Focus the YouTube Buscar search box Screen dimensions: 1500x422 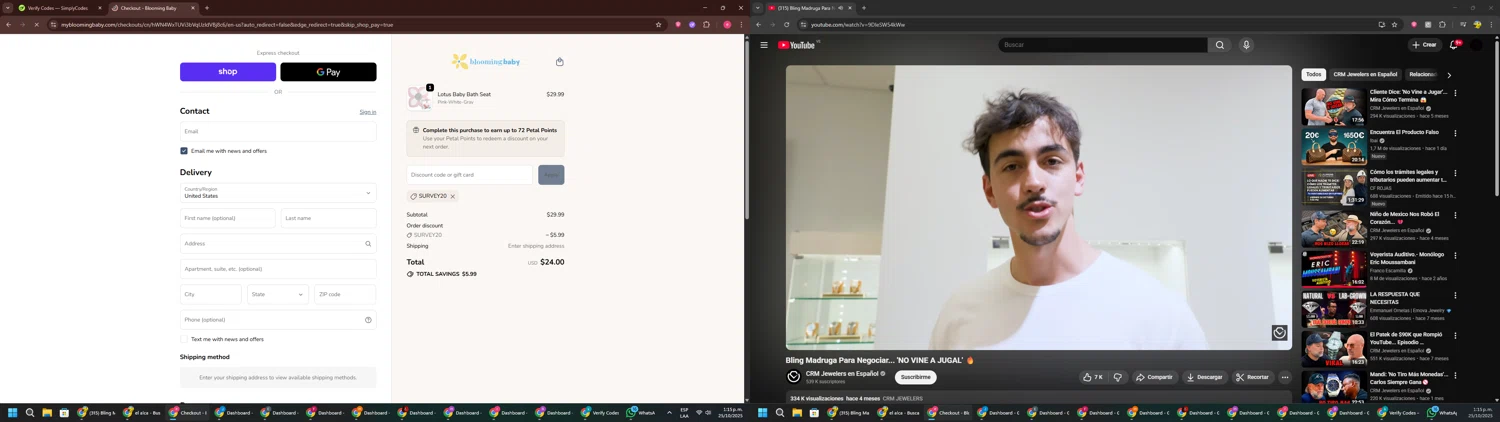(1103, 45)
